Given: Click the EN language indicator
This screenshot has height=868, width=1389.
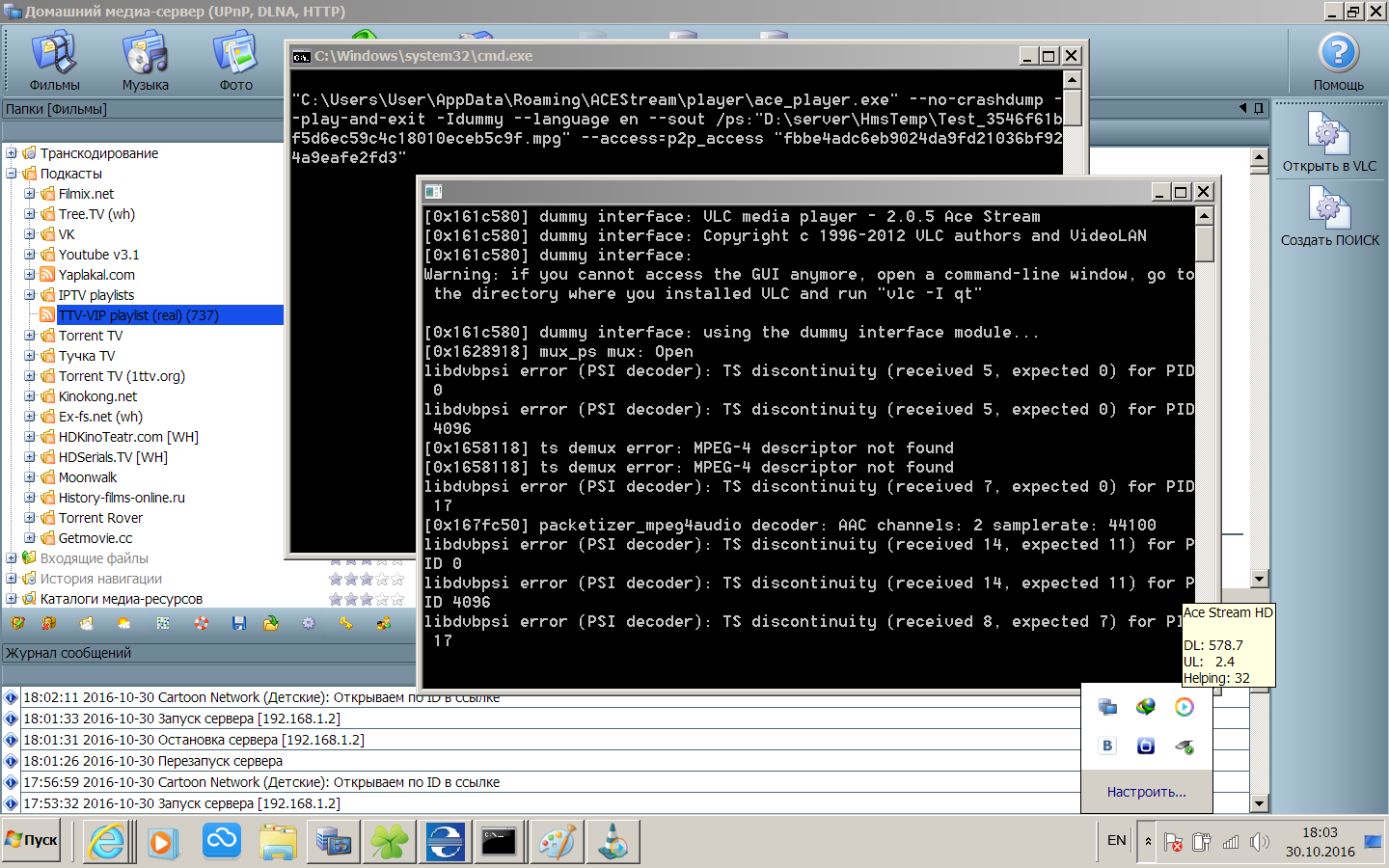Looking at the screenshot, I should [1116, 841].
